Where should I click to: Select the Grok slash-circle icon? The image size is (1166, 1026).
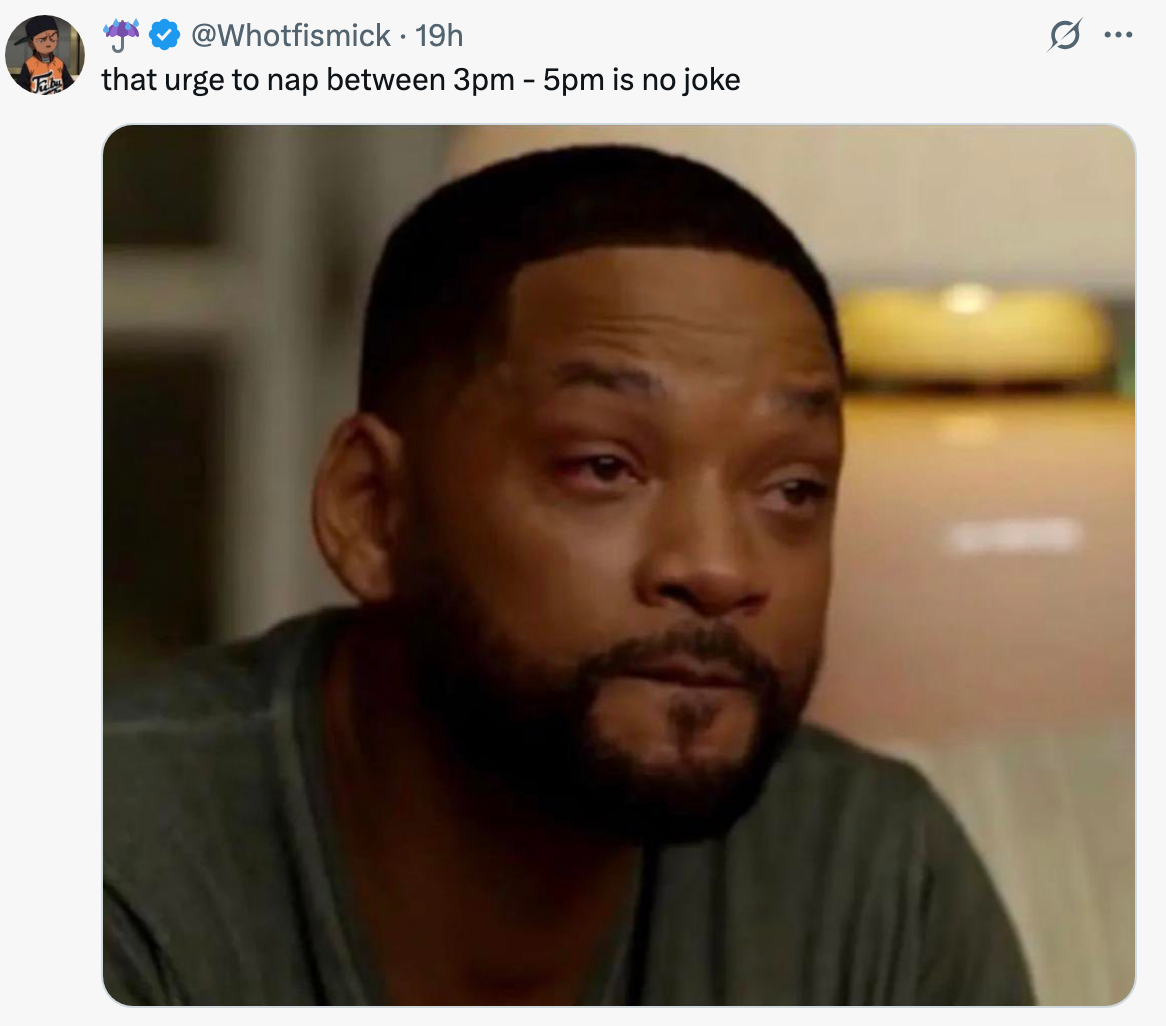coord(1066,34)
